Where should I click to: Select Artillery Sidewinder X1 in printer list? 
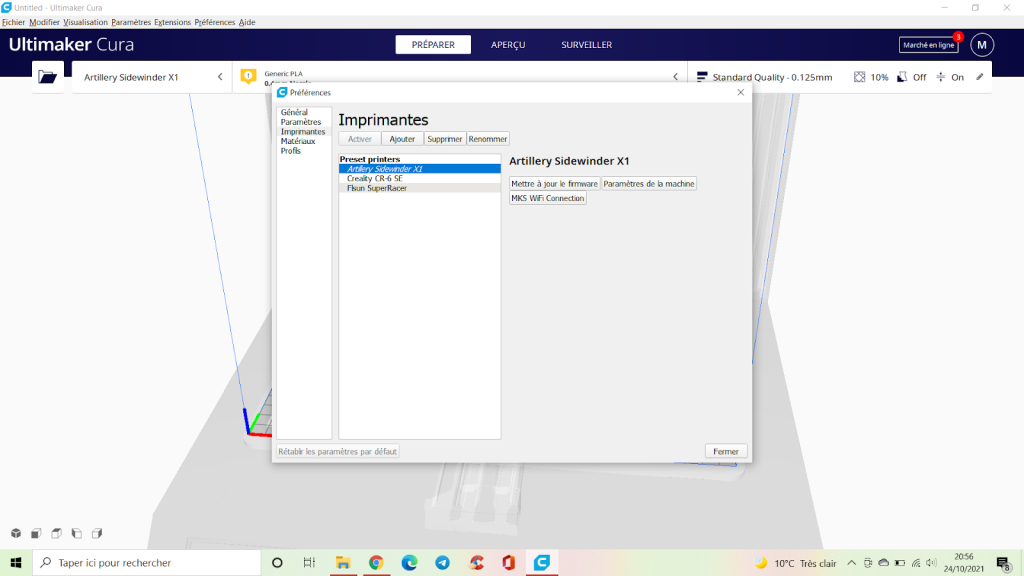(x=420, y=168)
